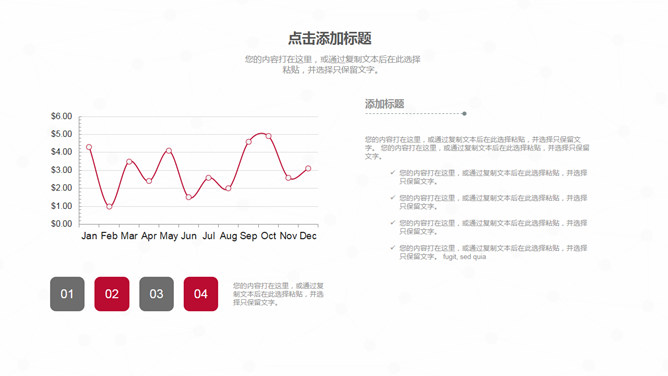Click the caption text beside the 04 square
The image size is (668, 376).
tap(278, 294)
